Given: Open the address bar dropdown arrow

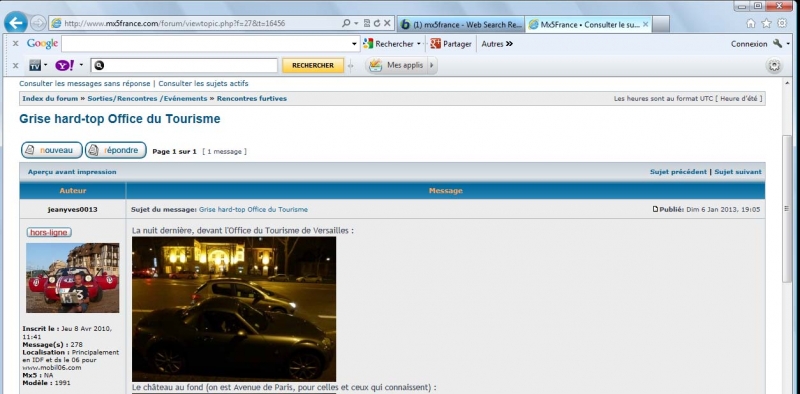Looking at the screenshot, I should coord(356,23).
